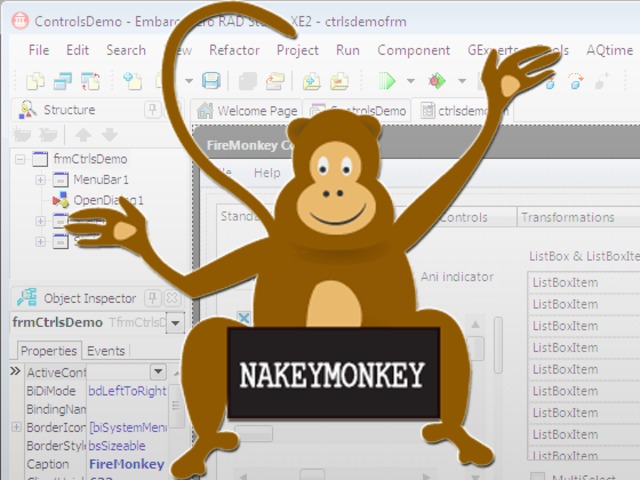Click the green Run arrow icon
The height and width of the screenshot is (480, 640).
click(x=387, y=80)
